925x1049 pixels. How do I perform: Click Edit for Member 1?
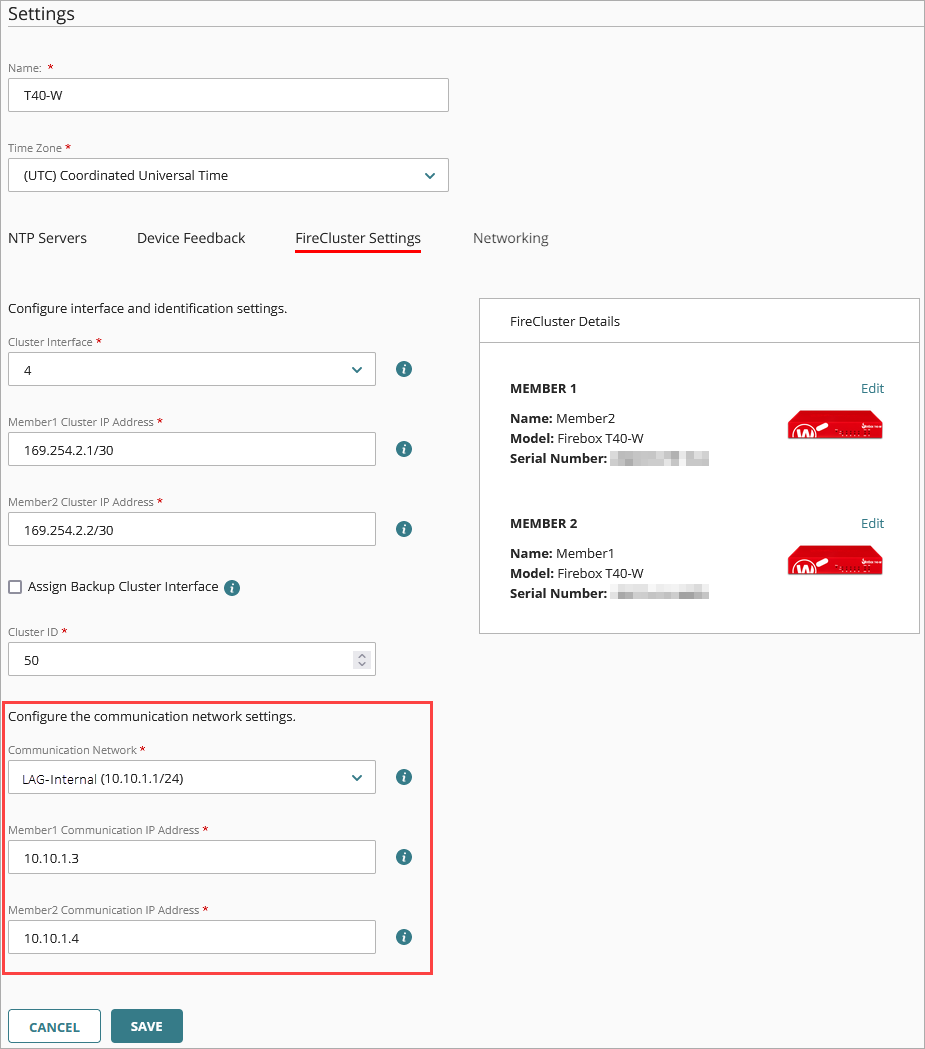point(872,388)
